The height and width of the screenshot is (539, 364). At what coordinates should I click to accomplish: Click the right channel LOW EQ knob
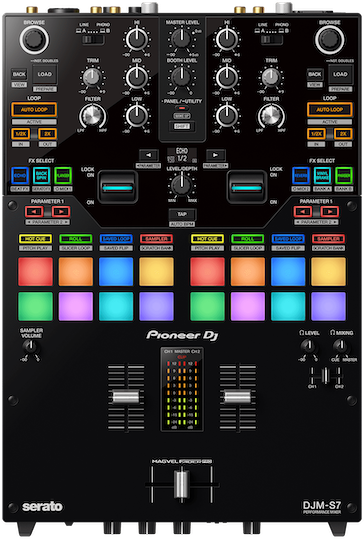click(x=227, y=115)
